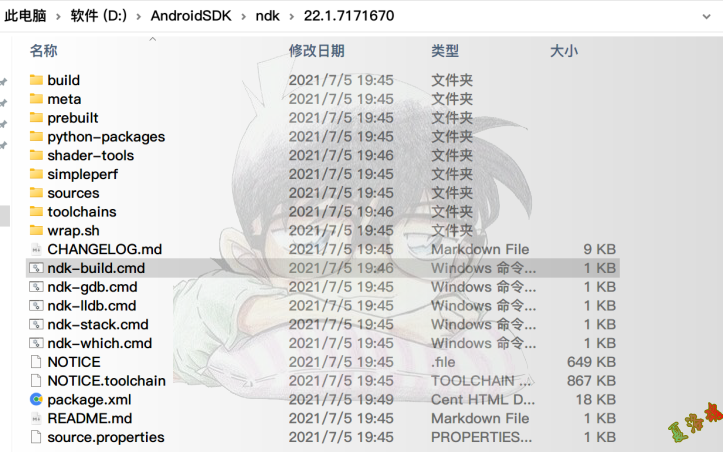Click the ndk-stack.cmd script icon
Viewport: 723px width, 452px height.
pos(36,324)
